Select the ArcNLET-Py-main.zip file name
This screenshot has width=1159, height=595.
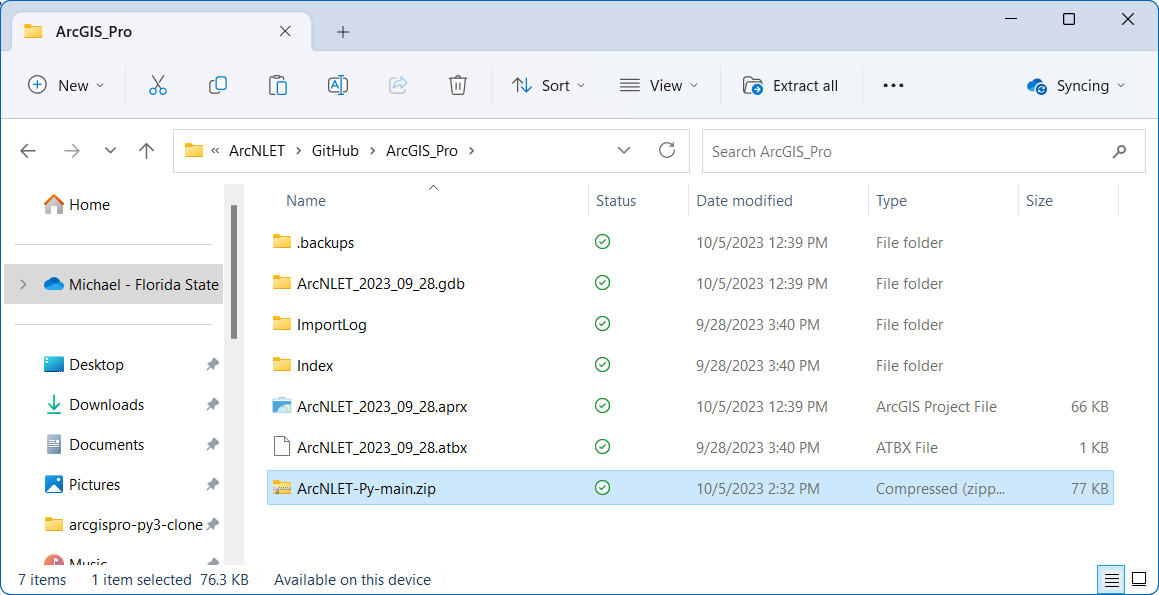367,488
